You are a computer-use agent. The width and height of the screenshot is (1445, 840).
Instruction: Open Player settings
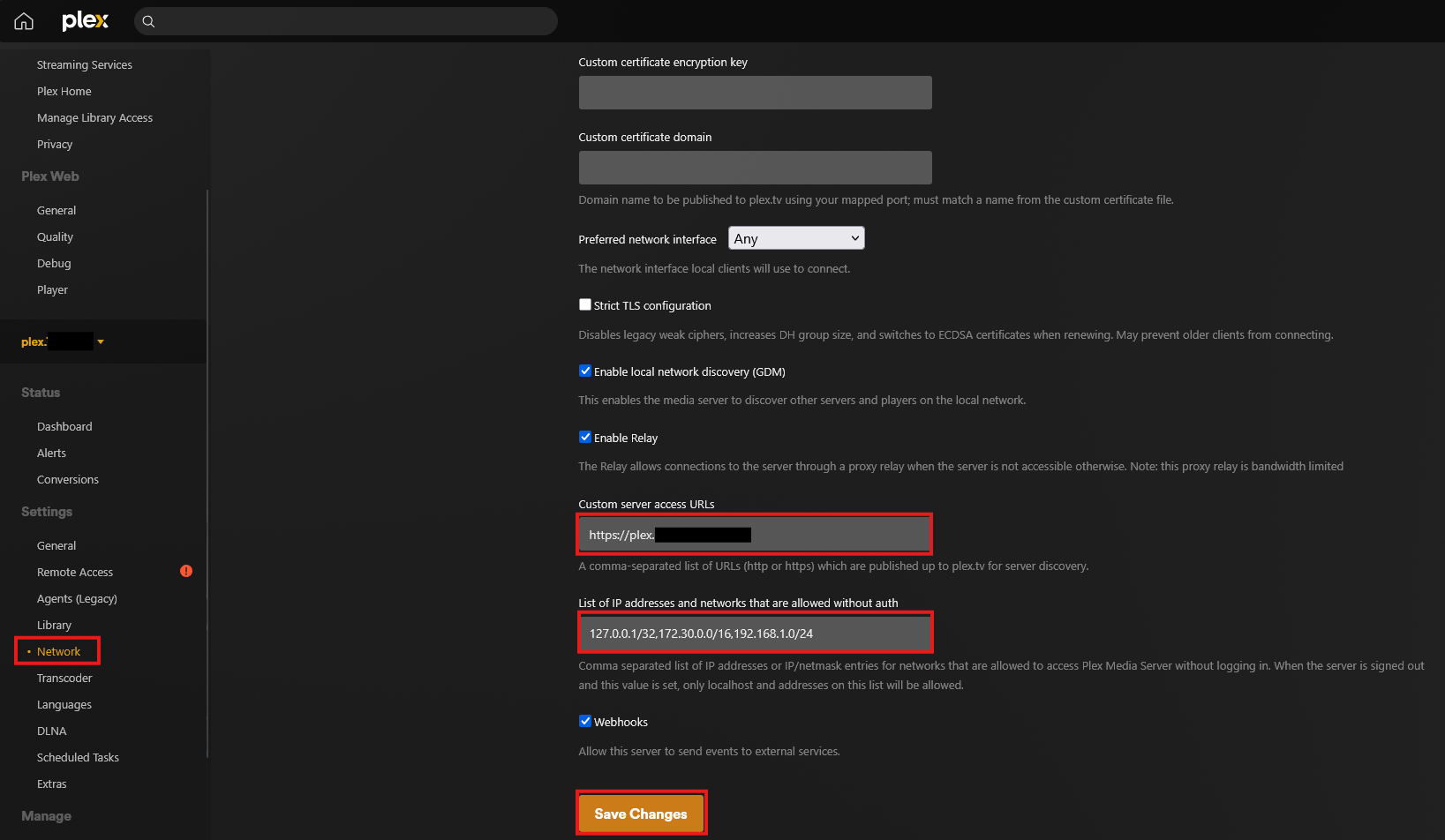pyautogui.click(x=52, y=289)
